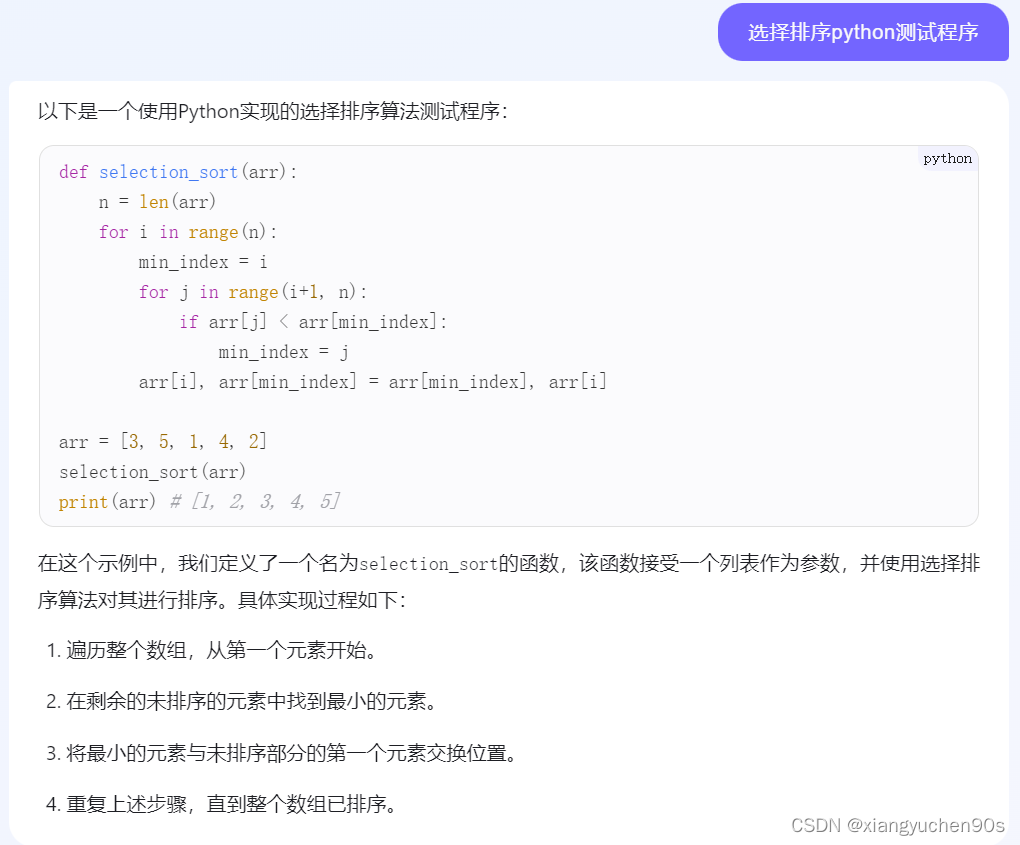
Task: Click the arr = [3, 5, 1, 4, 2] line
Action: (165, 440)
